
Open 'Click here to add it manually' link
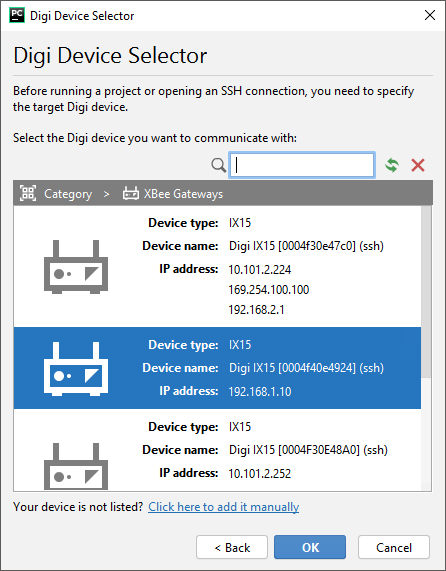224,507
